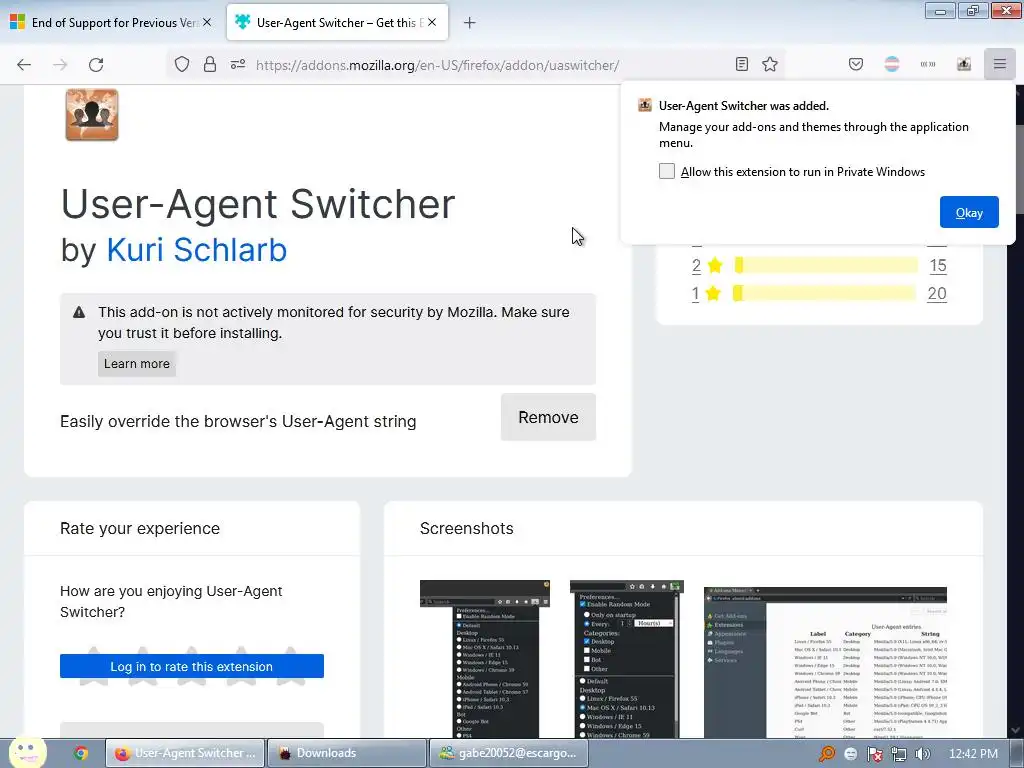The image size is (1024, 768).
Task: Click the page scrollbar down arrow
Action: point(1016,730)
